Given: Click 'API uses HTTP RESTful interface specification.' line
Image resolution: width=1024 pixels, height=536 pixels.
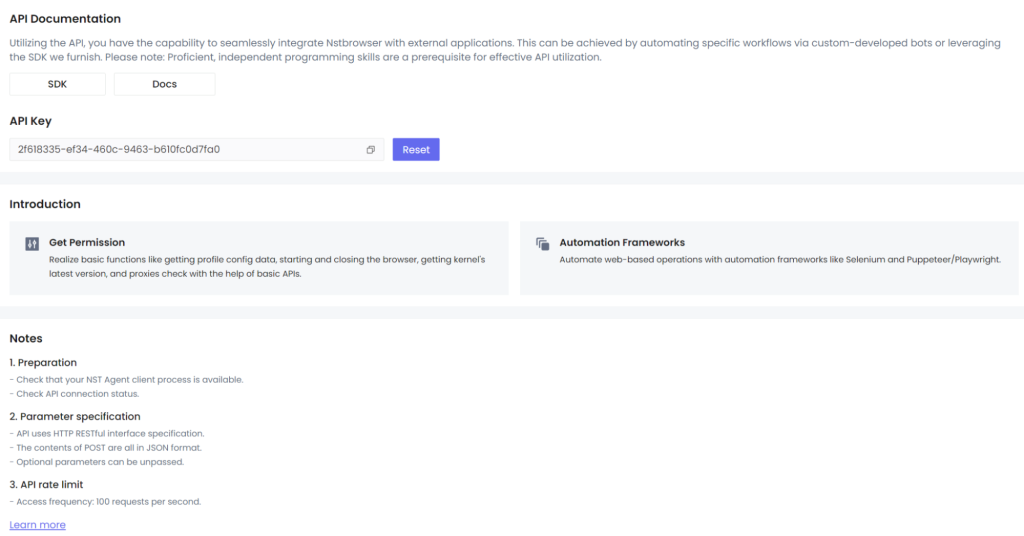Looking at the screenshot, I should pos(107,434).
